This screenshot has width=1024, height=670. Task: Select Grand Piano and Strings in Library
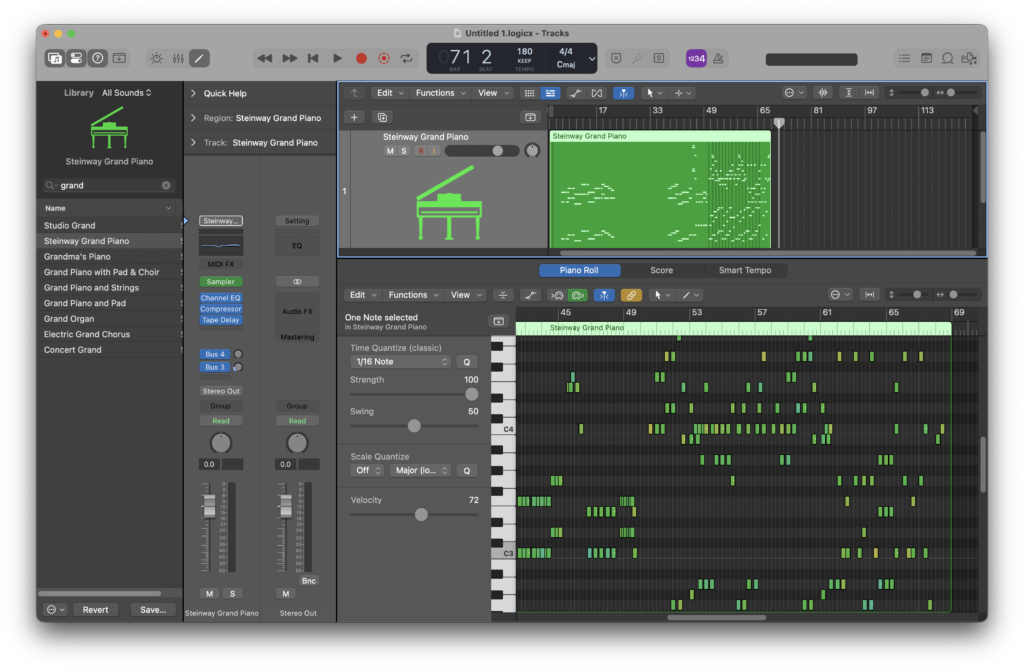coord(91,288)
